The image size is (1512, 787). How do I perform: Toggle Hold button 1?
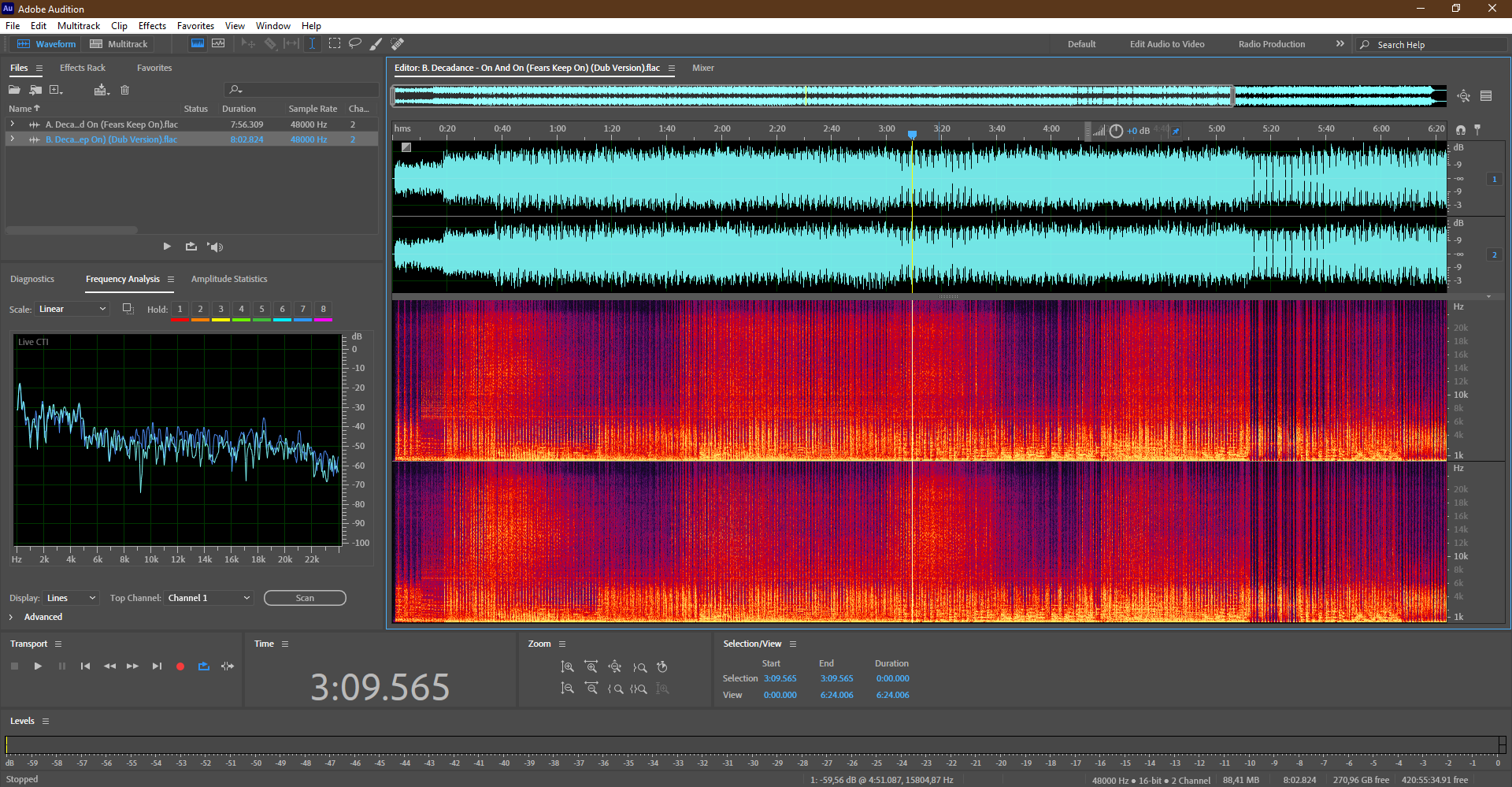click(x=180, y=310)
